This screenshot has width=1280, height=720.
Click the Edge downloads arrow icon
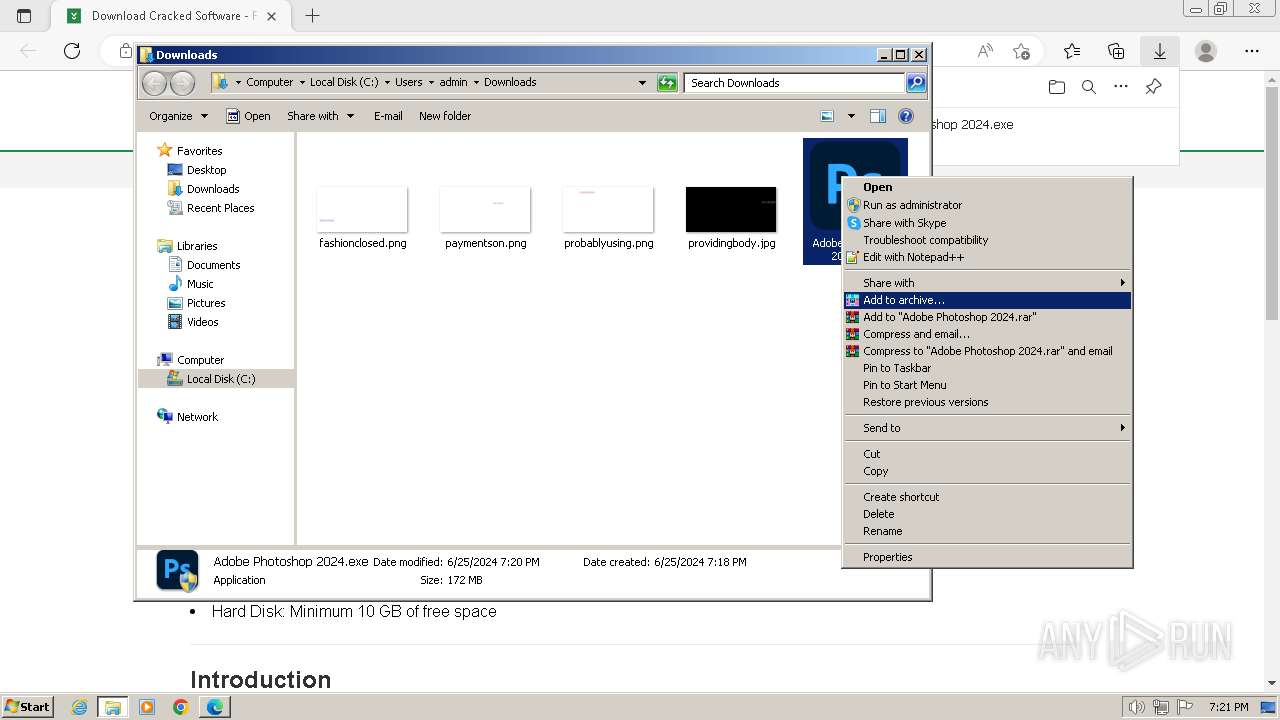point(1160,51)
